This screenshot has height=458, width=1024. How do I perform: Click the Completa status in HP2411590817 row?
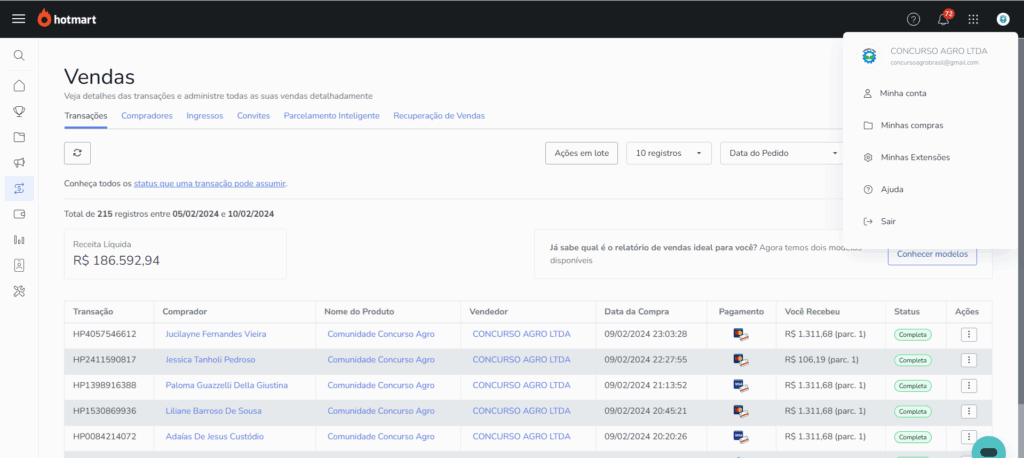pyautogui.click(x=912, y=360)
